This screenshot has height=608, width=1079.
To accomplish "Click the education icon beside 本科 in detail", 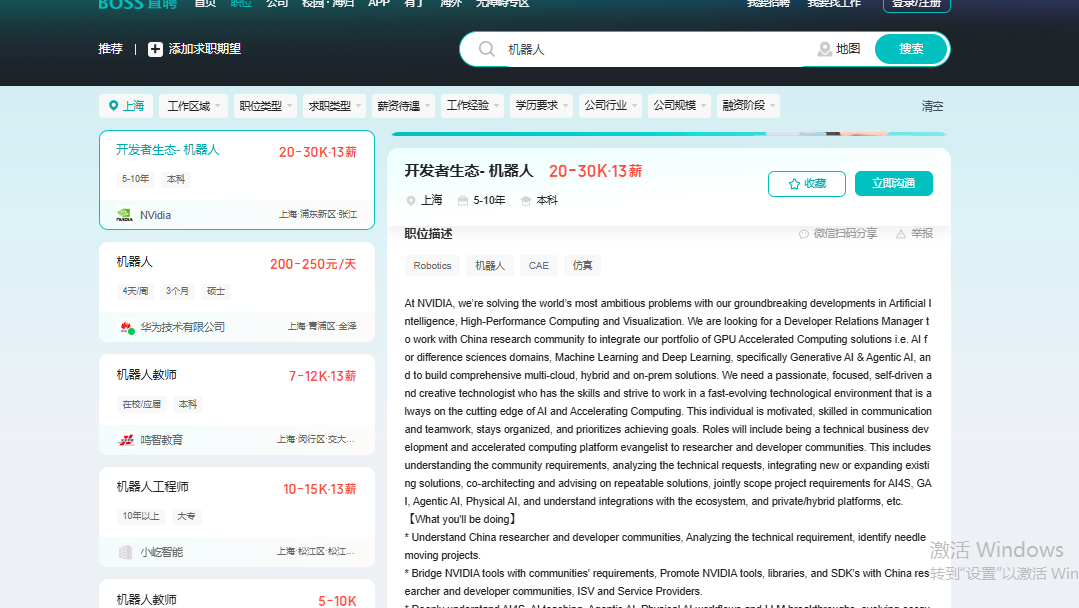I will tap(526, 200).
